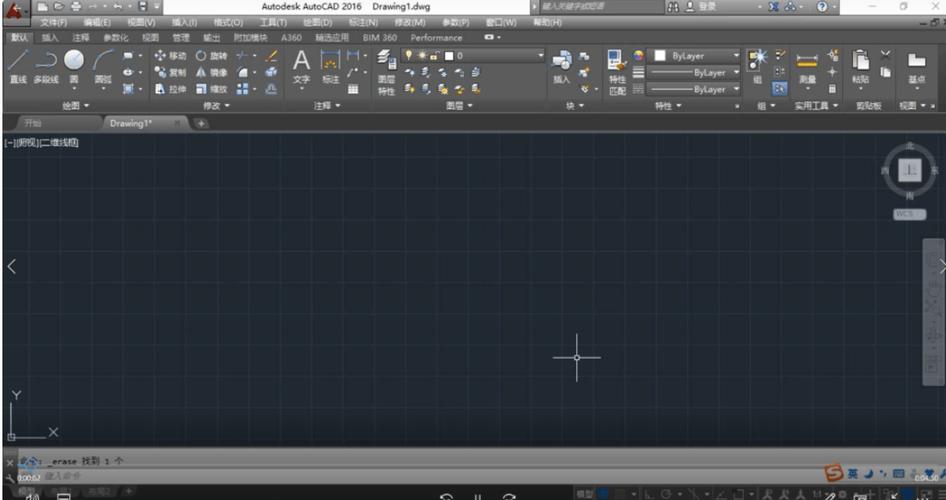Click the new drawing tab plus button

(201, 123)
